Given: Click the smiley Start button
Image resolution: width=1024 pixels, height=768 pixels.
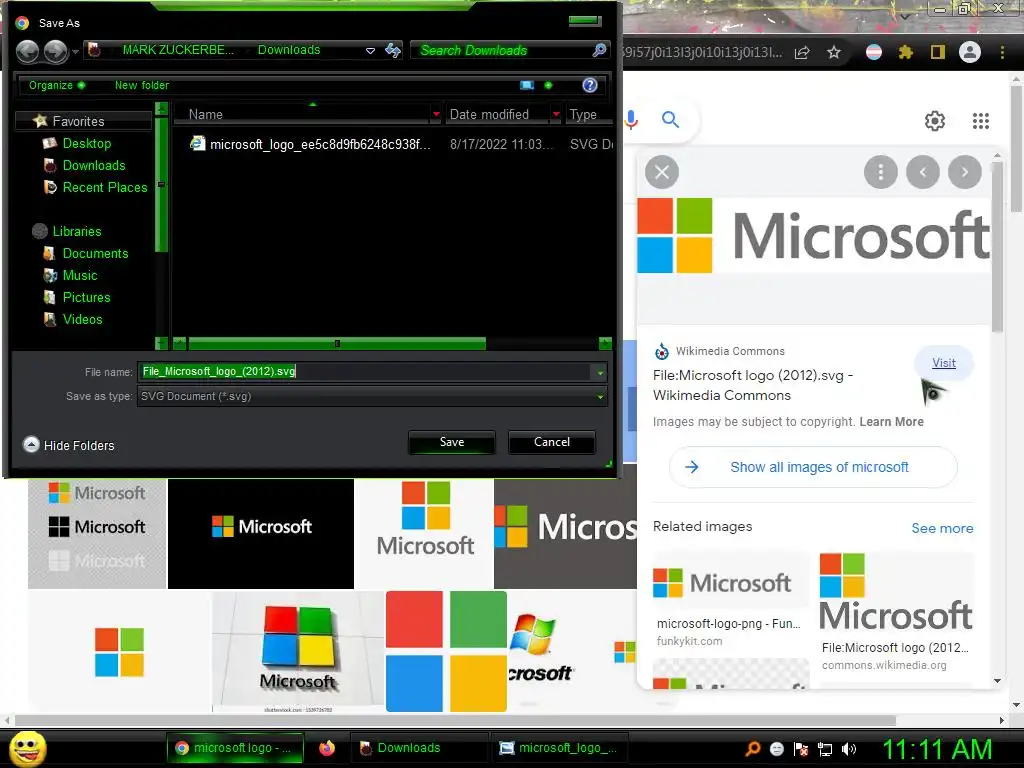Looking at the screenshot, I should pos(28,748).
